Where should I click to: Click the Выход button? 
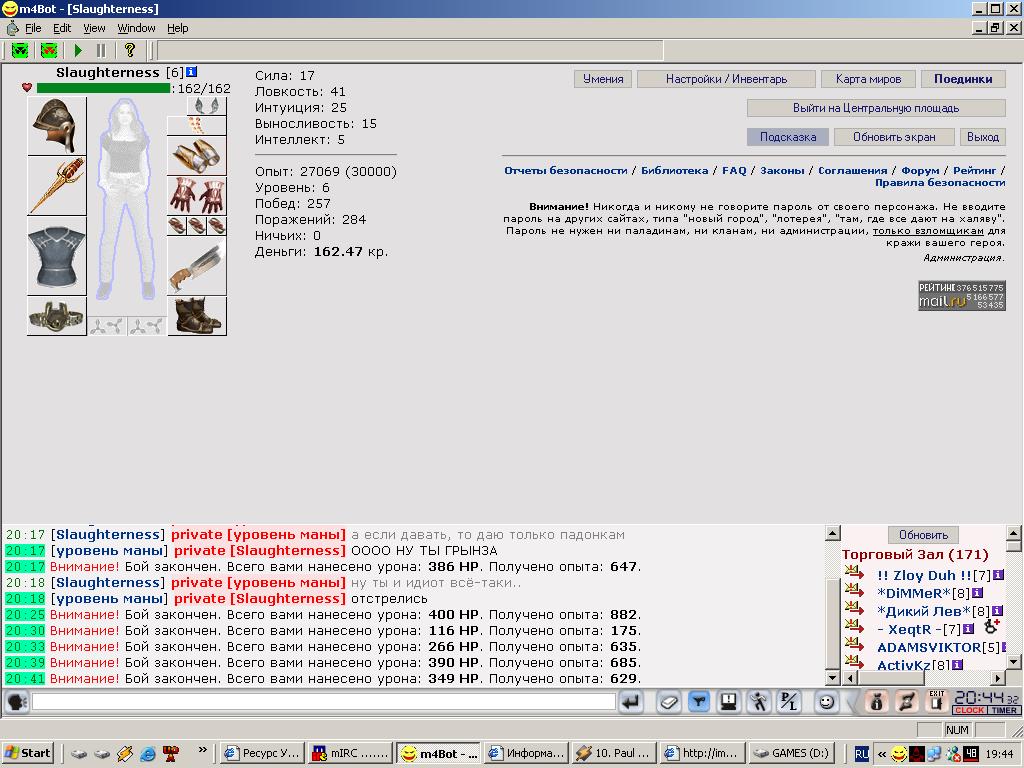983,137
